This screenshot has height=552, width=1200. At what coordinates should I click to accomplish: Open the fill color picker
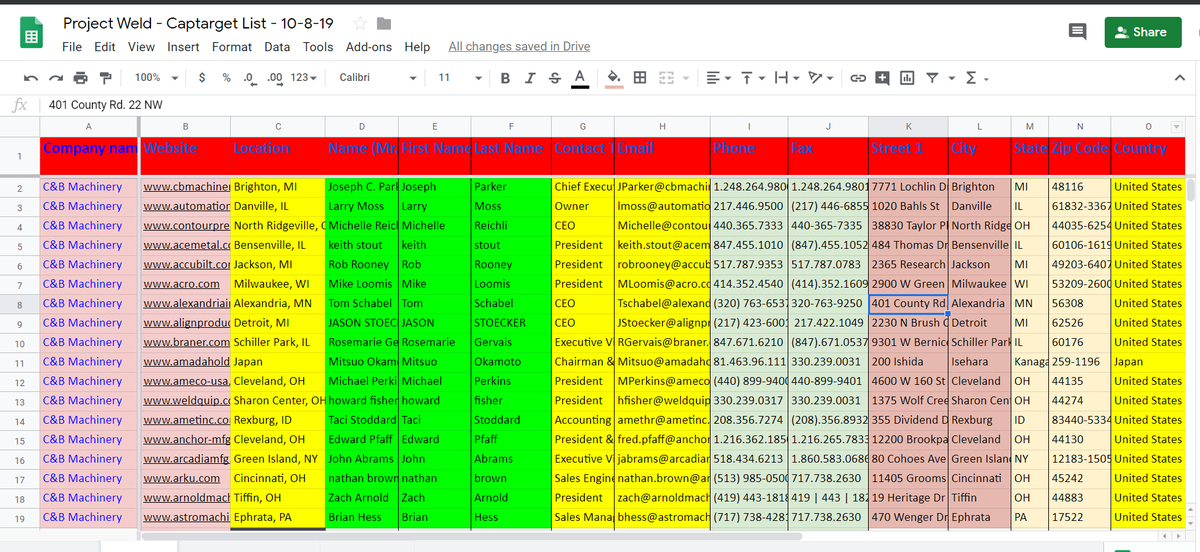click(x=614, y=78)
